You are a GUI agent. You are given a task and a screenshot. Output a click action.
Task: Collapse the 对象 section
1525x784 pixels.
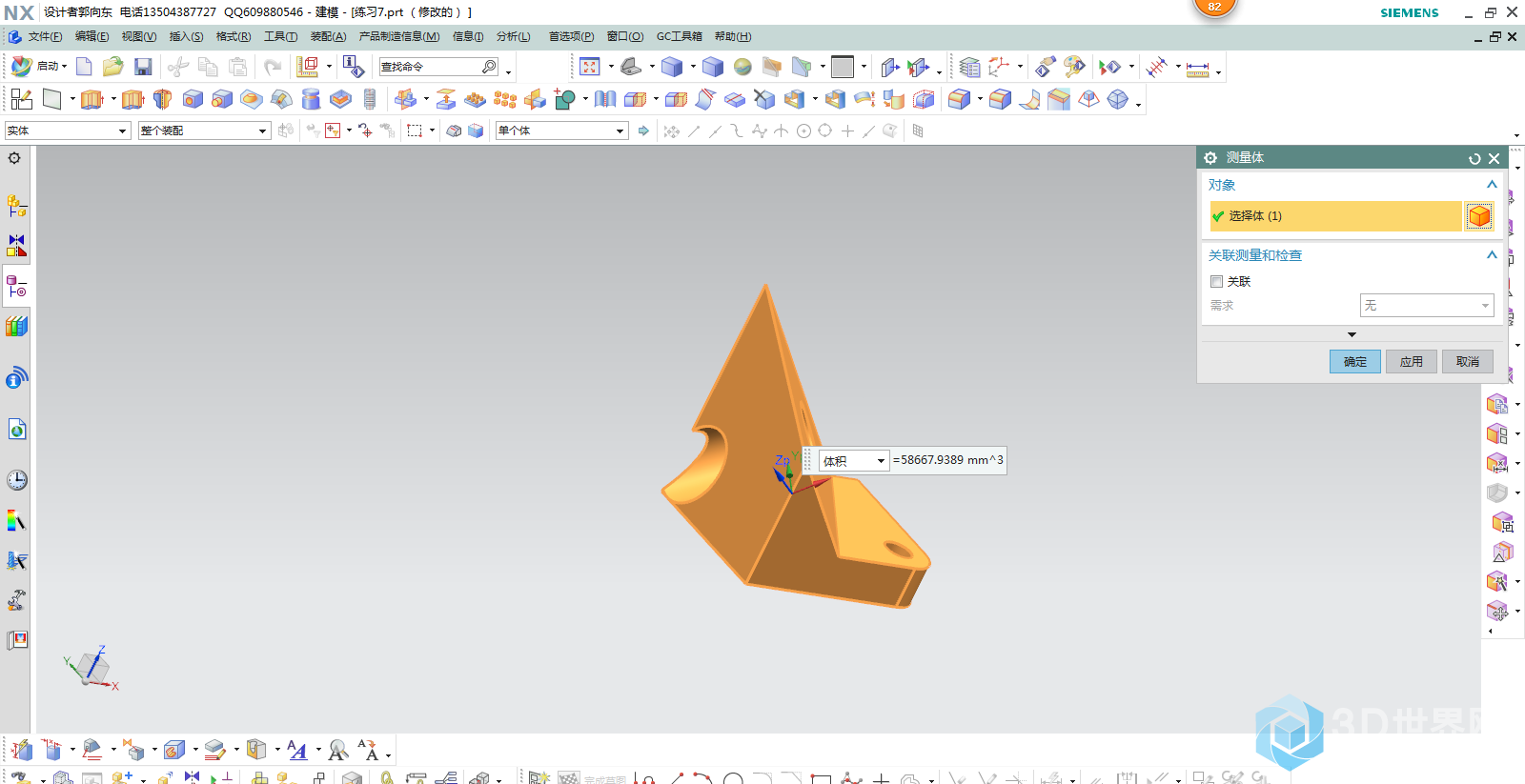pyautogui.click(x=1492, y=185)
